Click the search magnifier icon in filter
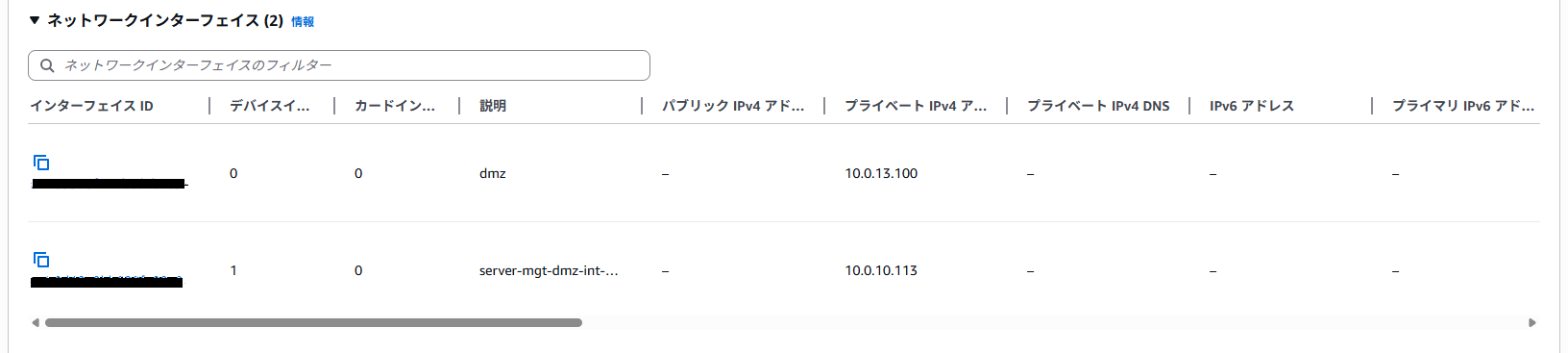This screenshot has width=1568, height=353. pyautogui.click(x=47, y=65)
